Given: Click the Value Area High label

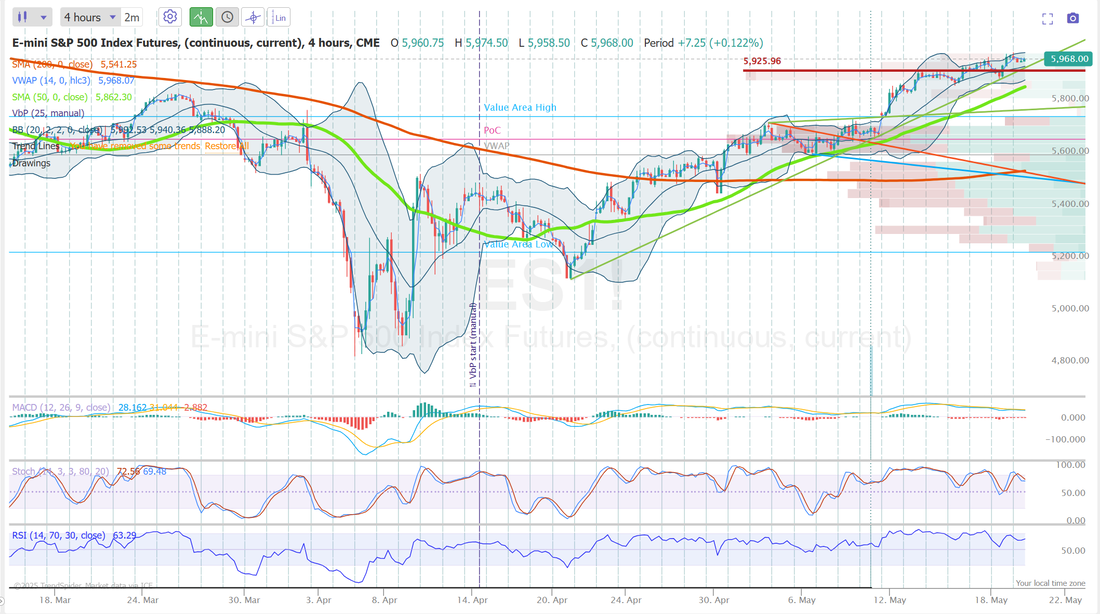Looking at the screenshot, I should 520,107.
